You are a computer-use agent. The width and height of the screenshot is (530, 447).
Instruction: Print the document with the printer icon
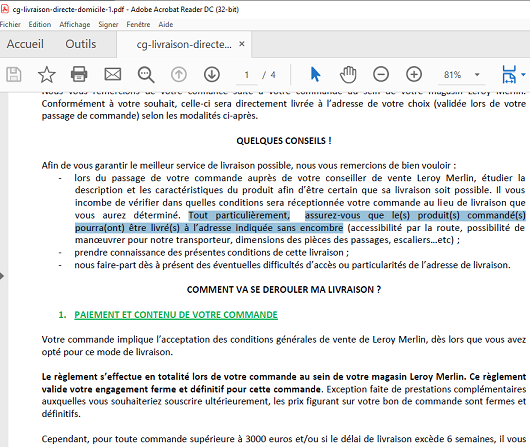pos(79,74)
